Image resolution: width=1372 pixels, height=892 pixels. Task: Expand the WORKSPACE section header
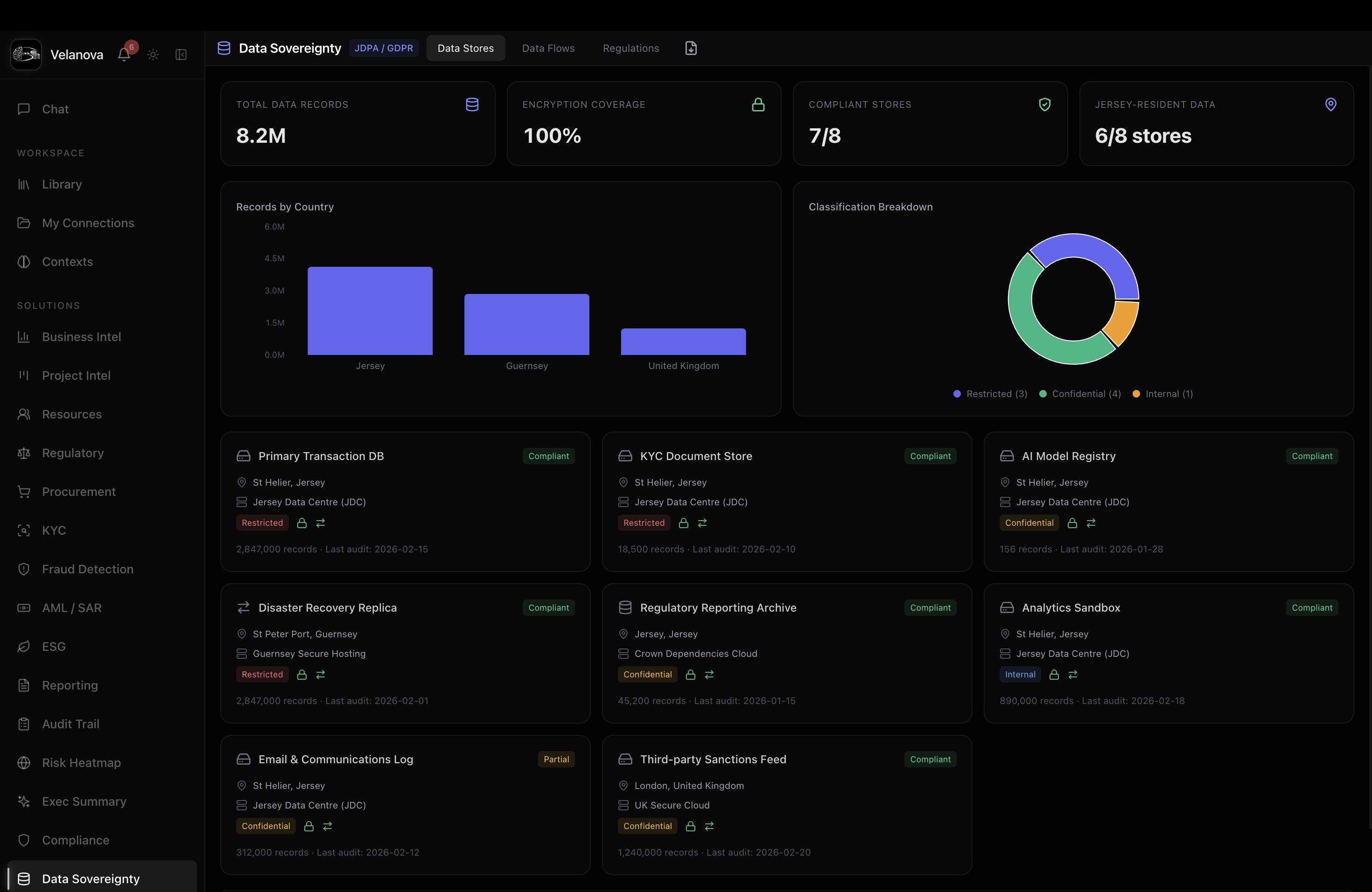50,153
